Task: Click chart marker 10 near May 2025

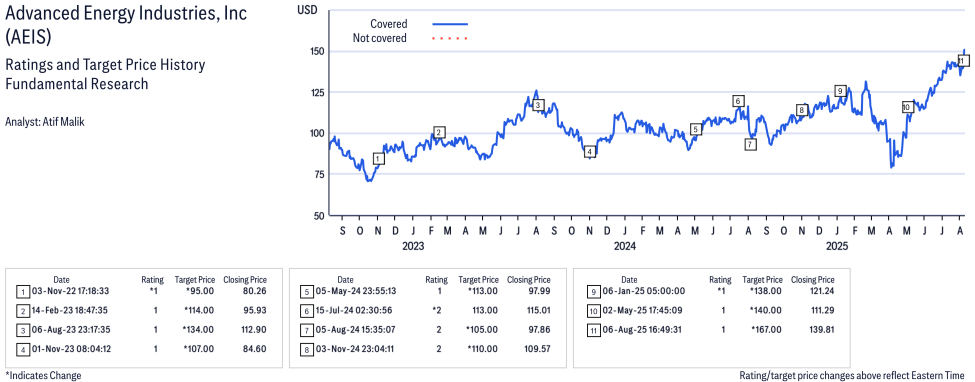Action: click(907, 107)
